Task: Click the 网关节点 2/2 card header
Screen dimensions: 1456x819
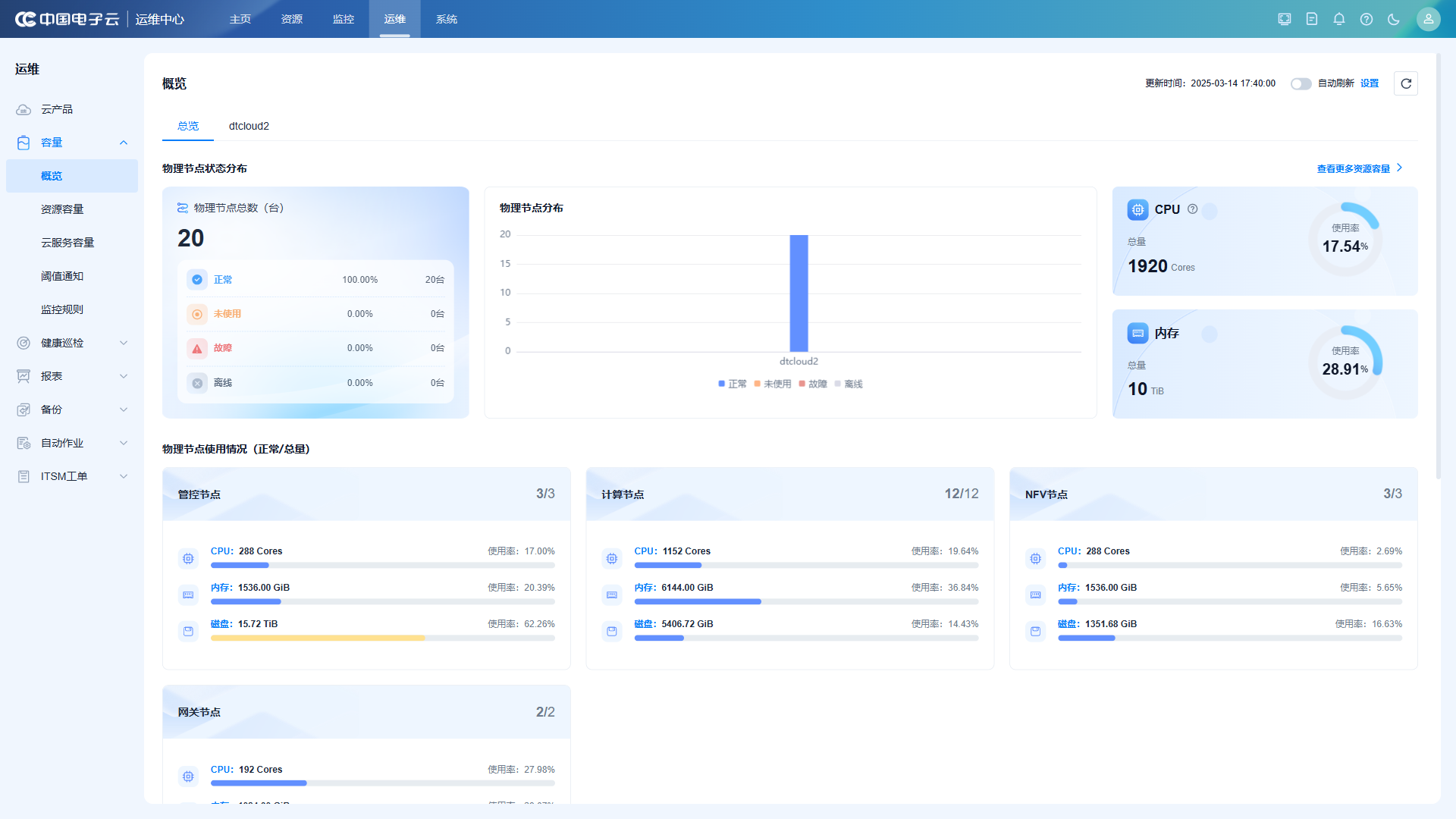Action: tap(366, 712)
